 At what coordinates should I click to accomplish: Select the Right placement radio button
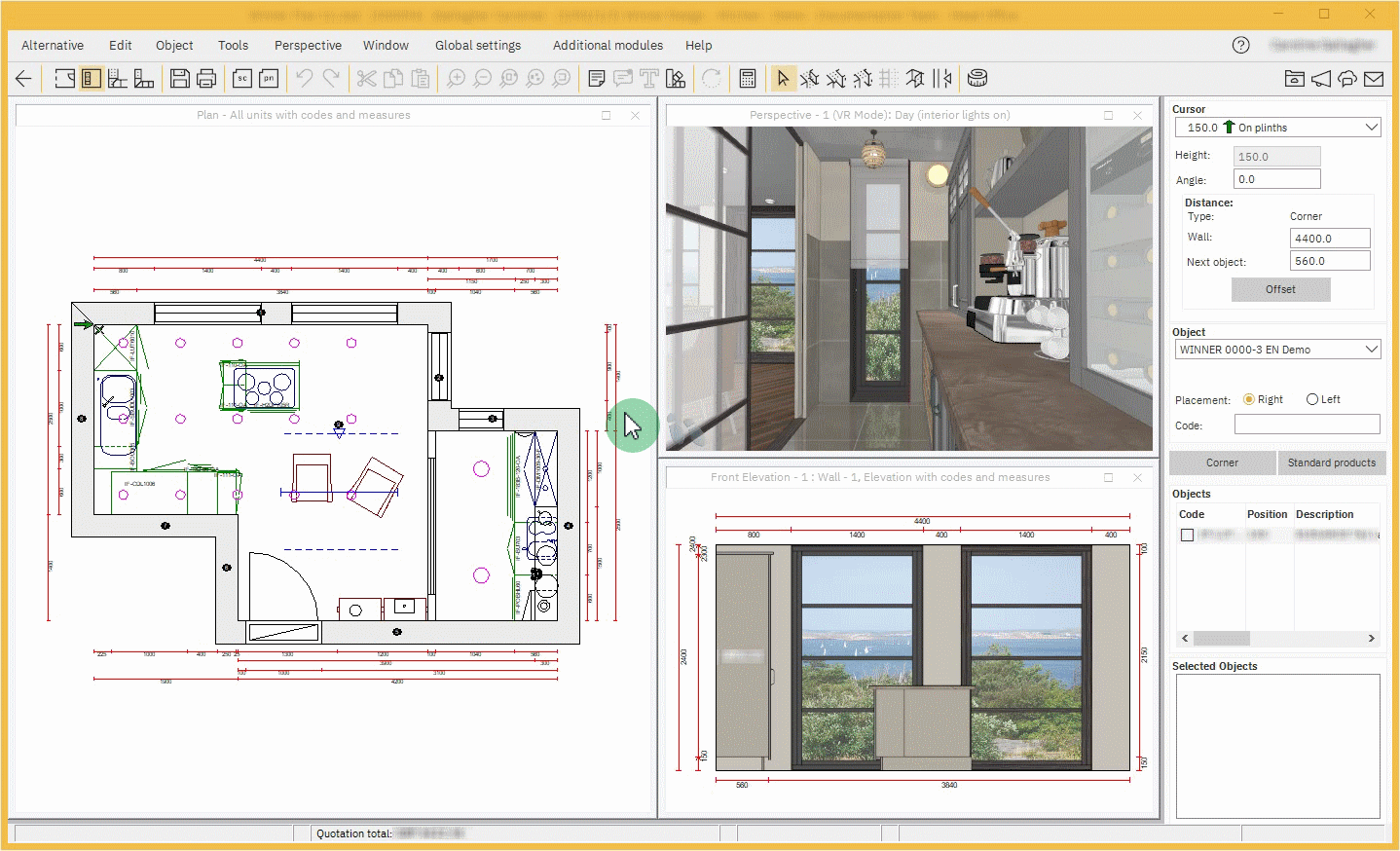coord(1249,399)
